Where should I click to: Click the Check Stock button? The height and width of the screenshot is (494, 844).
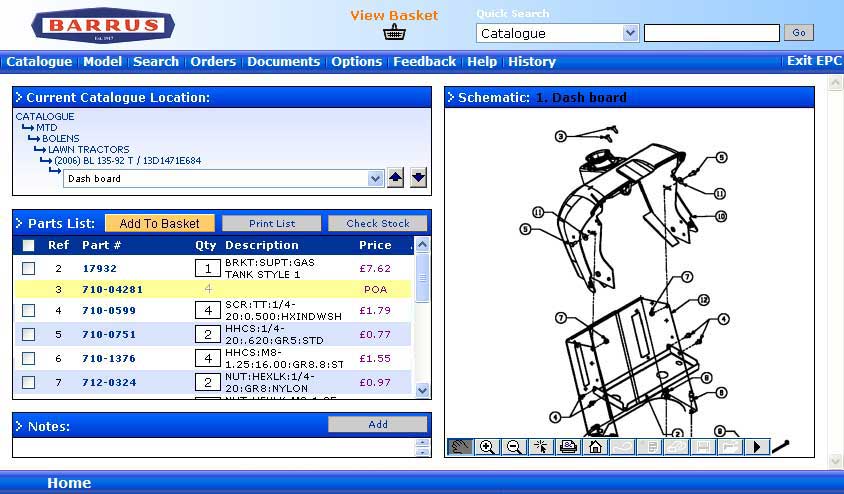[378, 223]
